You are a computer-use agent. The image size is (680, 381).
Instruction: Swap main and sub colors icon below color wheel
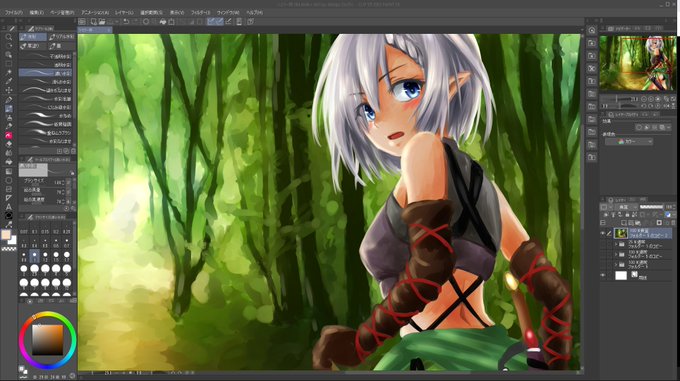coord(23,369)
